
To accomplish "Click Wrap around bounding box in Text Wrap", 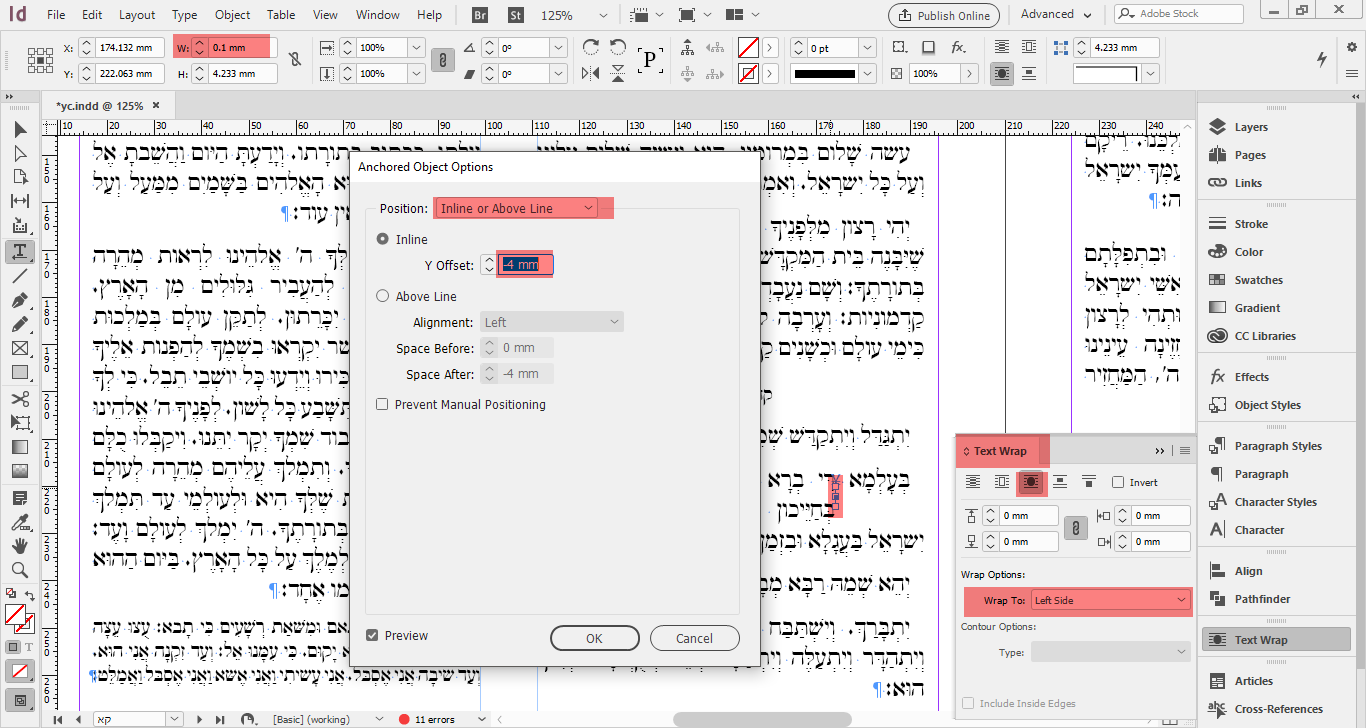I will pyautogui.click(x=1002, y=482).
